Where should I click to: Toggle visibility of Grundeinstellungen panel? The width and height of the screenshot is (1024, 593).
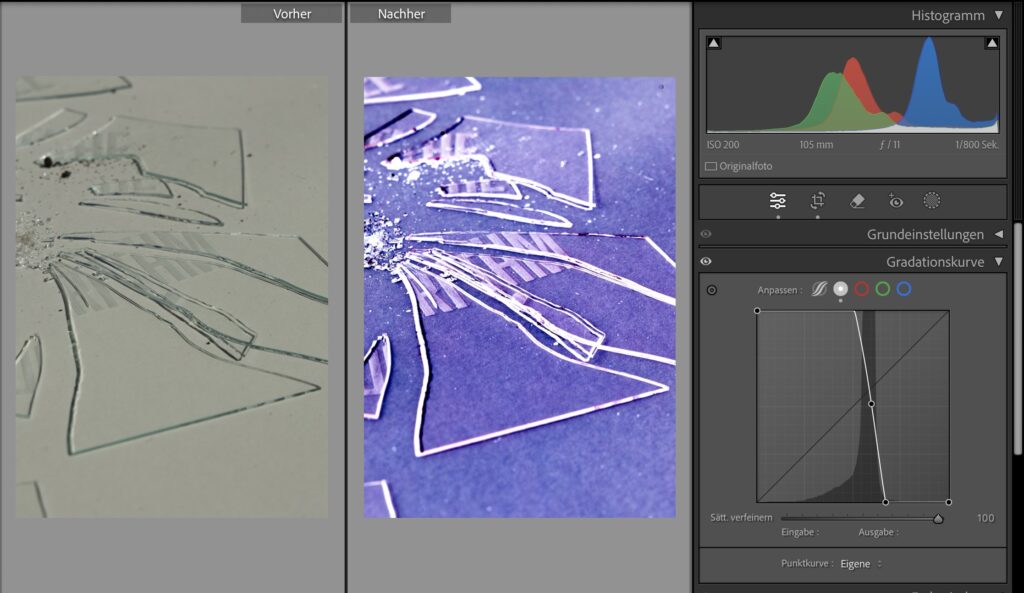pyautogui.click(x=706, y=234)
